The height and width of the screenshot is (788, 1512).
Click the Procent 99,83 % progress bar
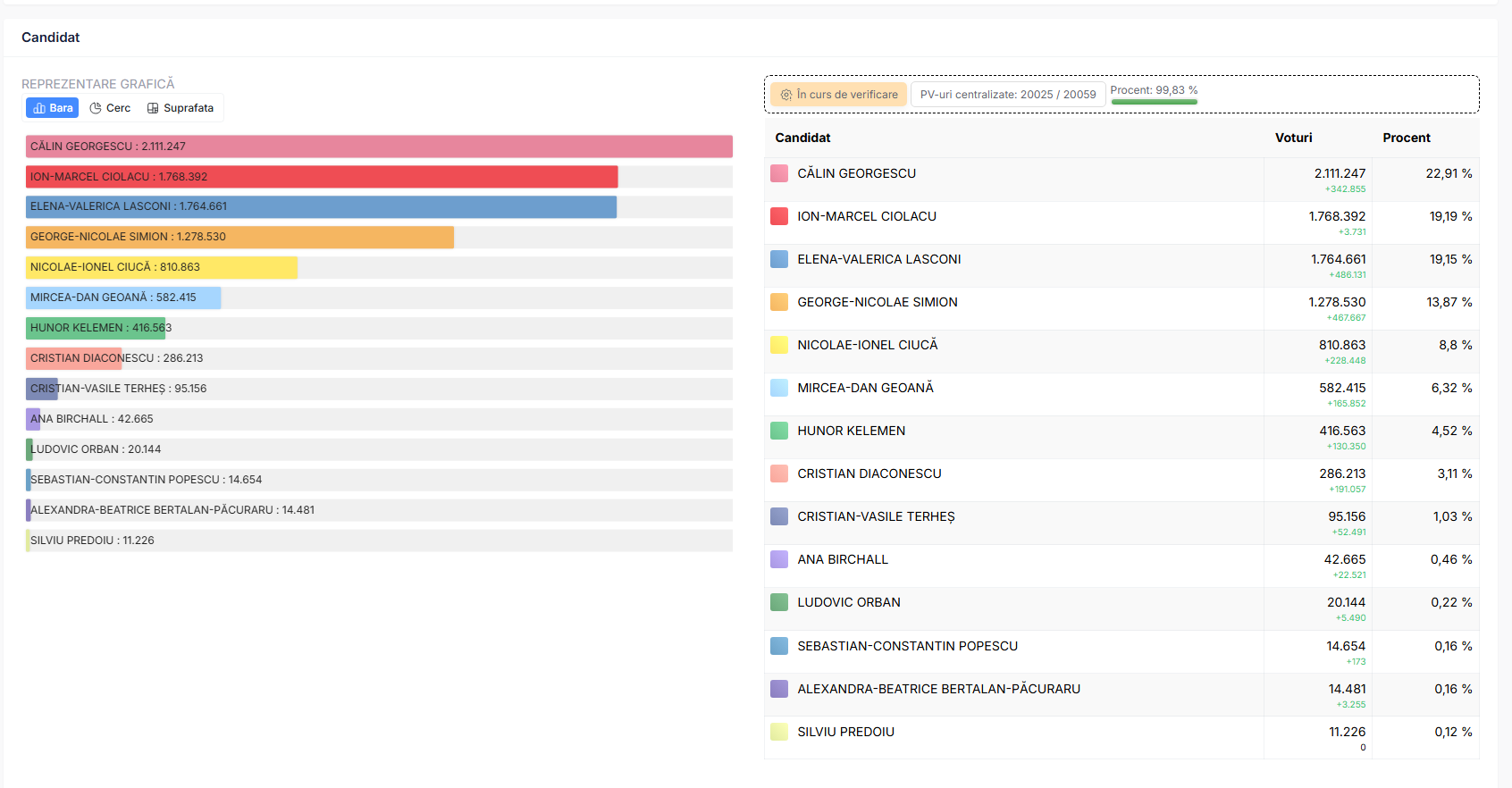coord(1154,102)
